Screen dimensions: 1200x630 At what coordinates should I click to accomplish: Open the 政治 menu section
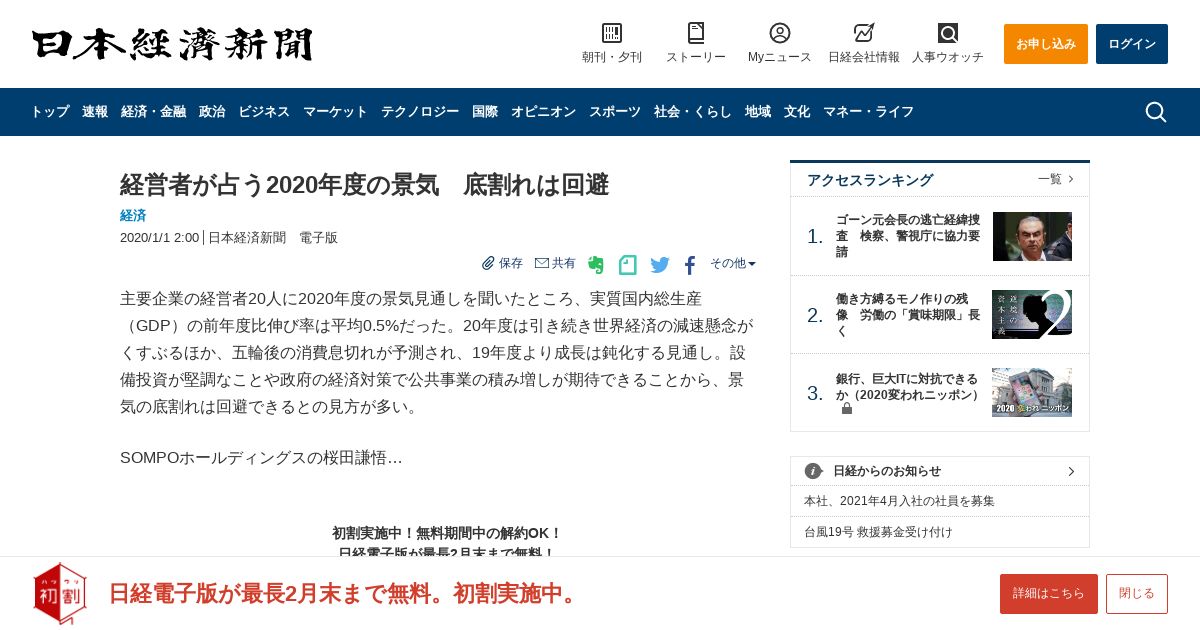point(212,112)
